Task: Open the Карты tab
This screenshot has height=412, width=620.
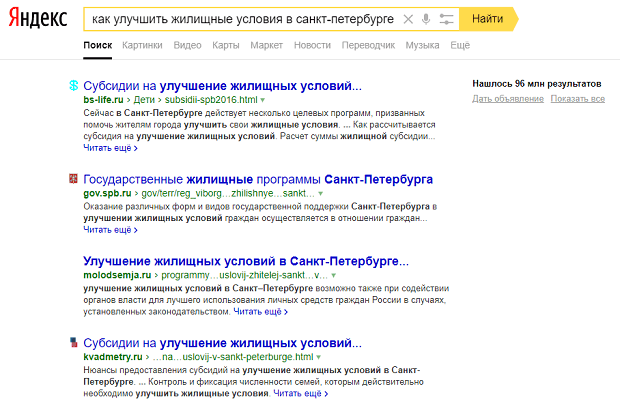Action: [226, 45]
